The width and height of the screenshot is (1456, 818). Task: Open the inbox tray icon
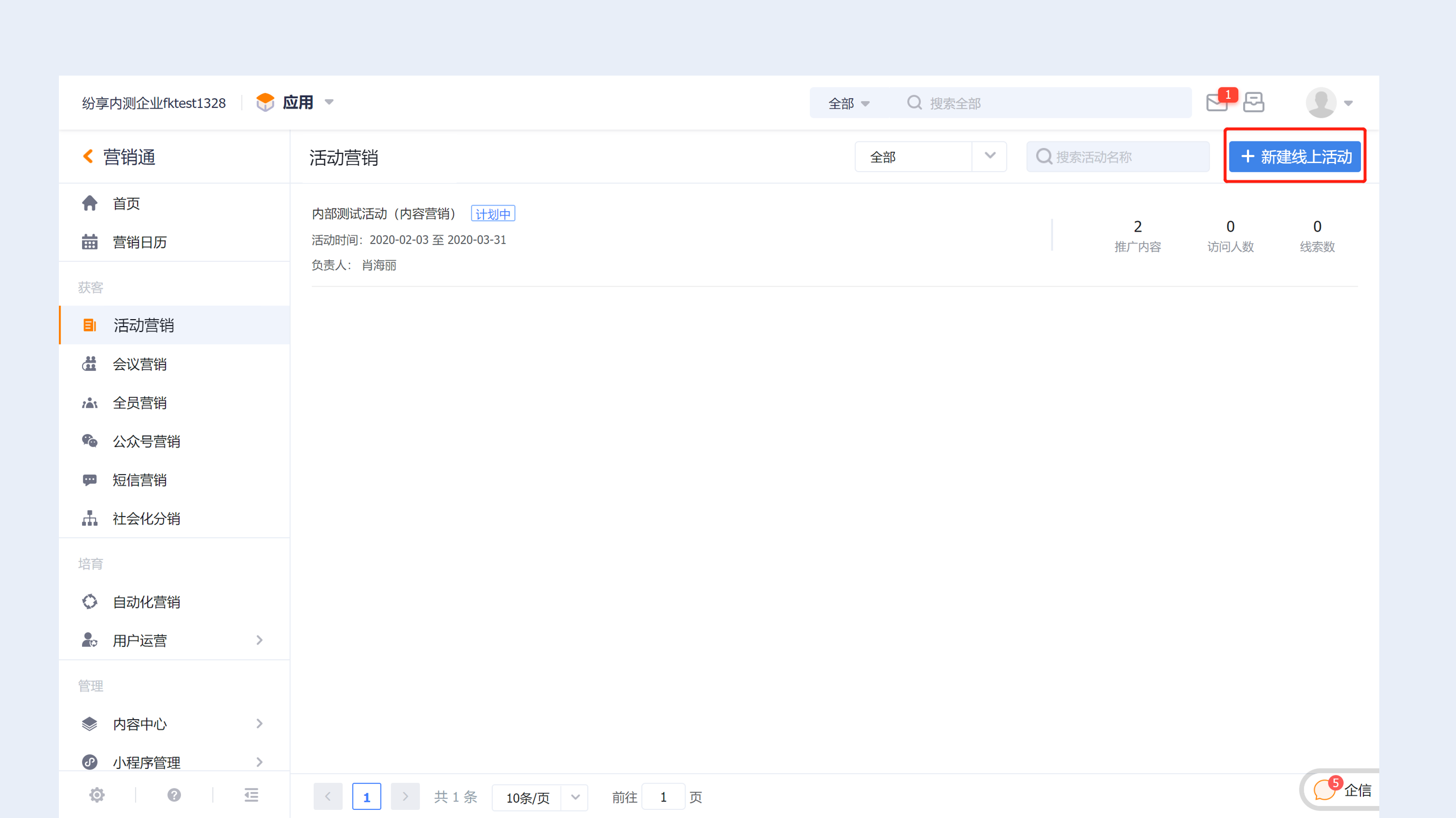[1253, 102]
